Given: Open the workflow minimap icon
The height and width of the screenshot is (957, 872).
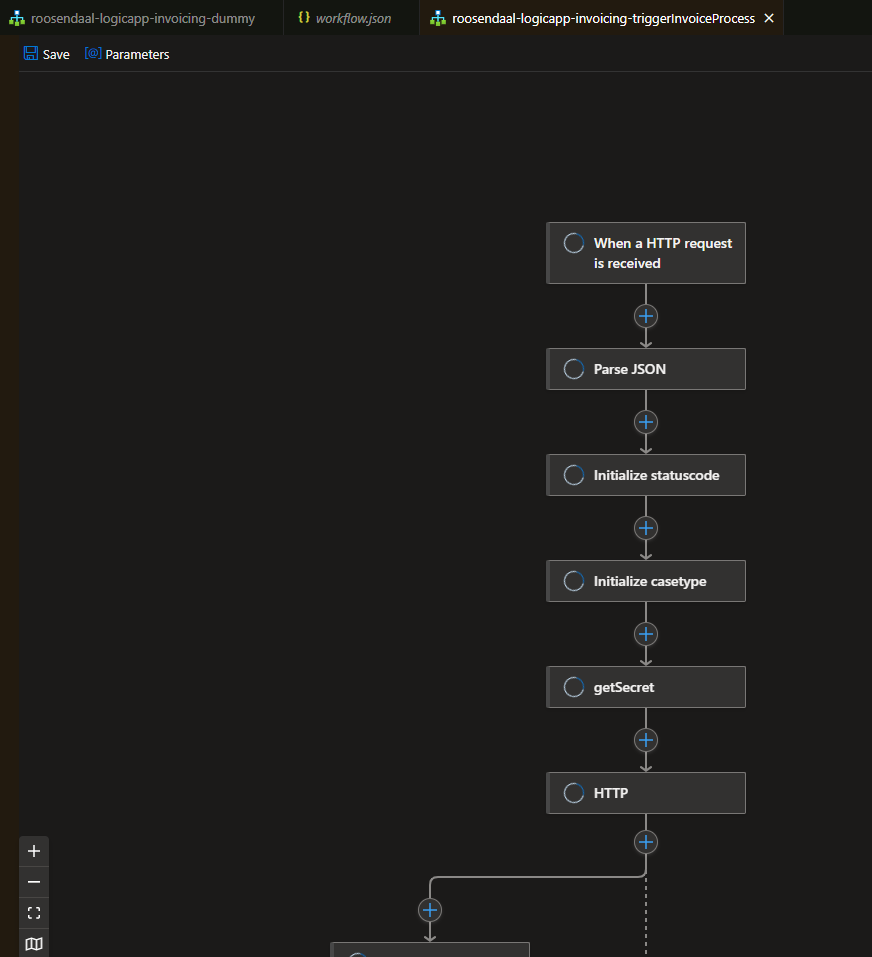Looking at the screenshot, I should [x=33, y=943].
